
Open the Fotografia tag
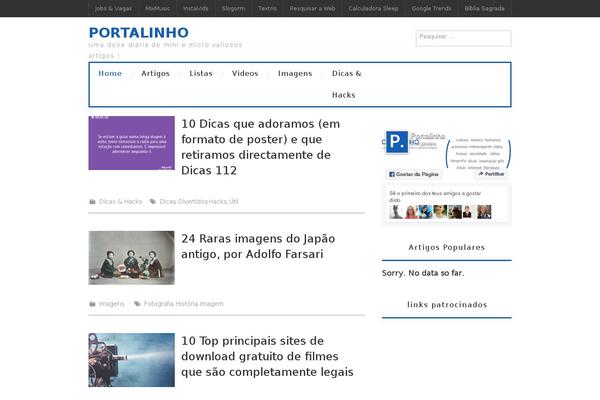click(x=158, y=304)
